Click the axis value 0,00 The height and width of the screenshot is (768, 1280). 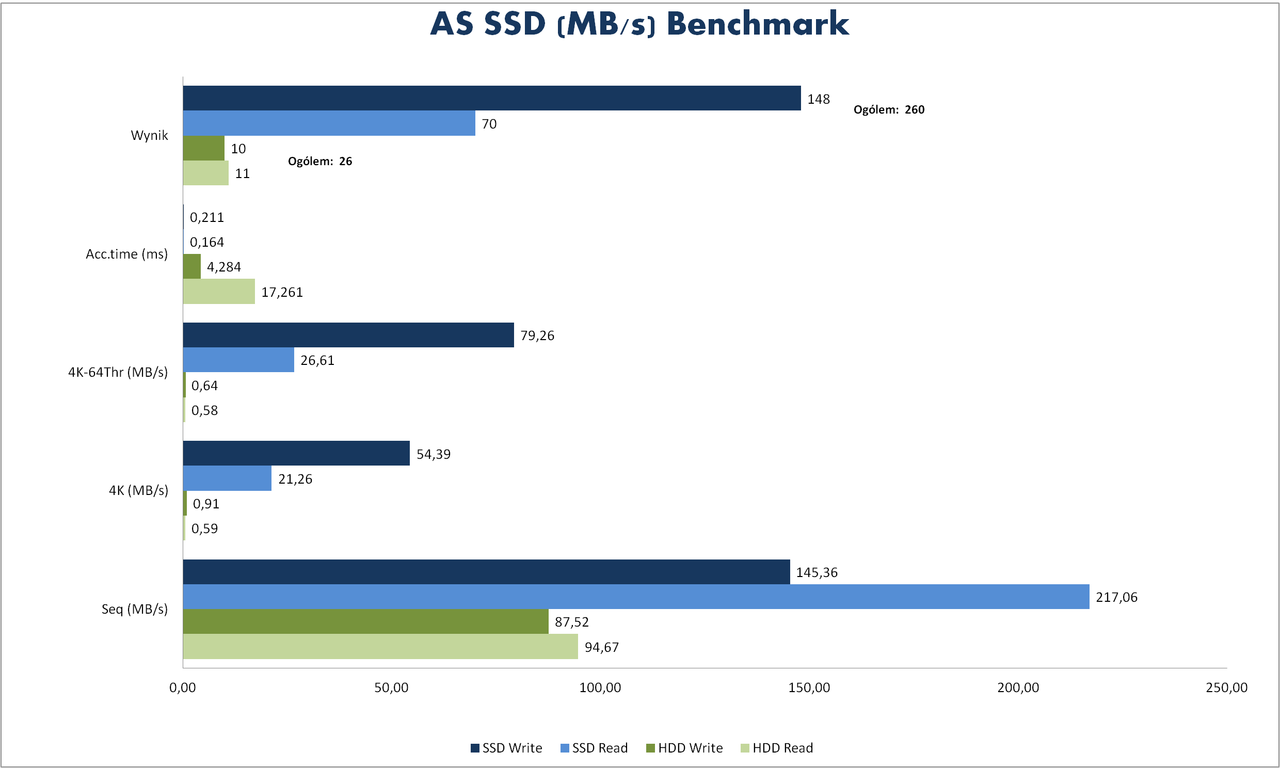coord(182,688)
